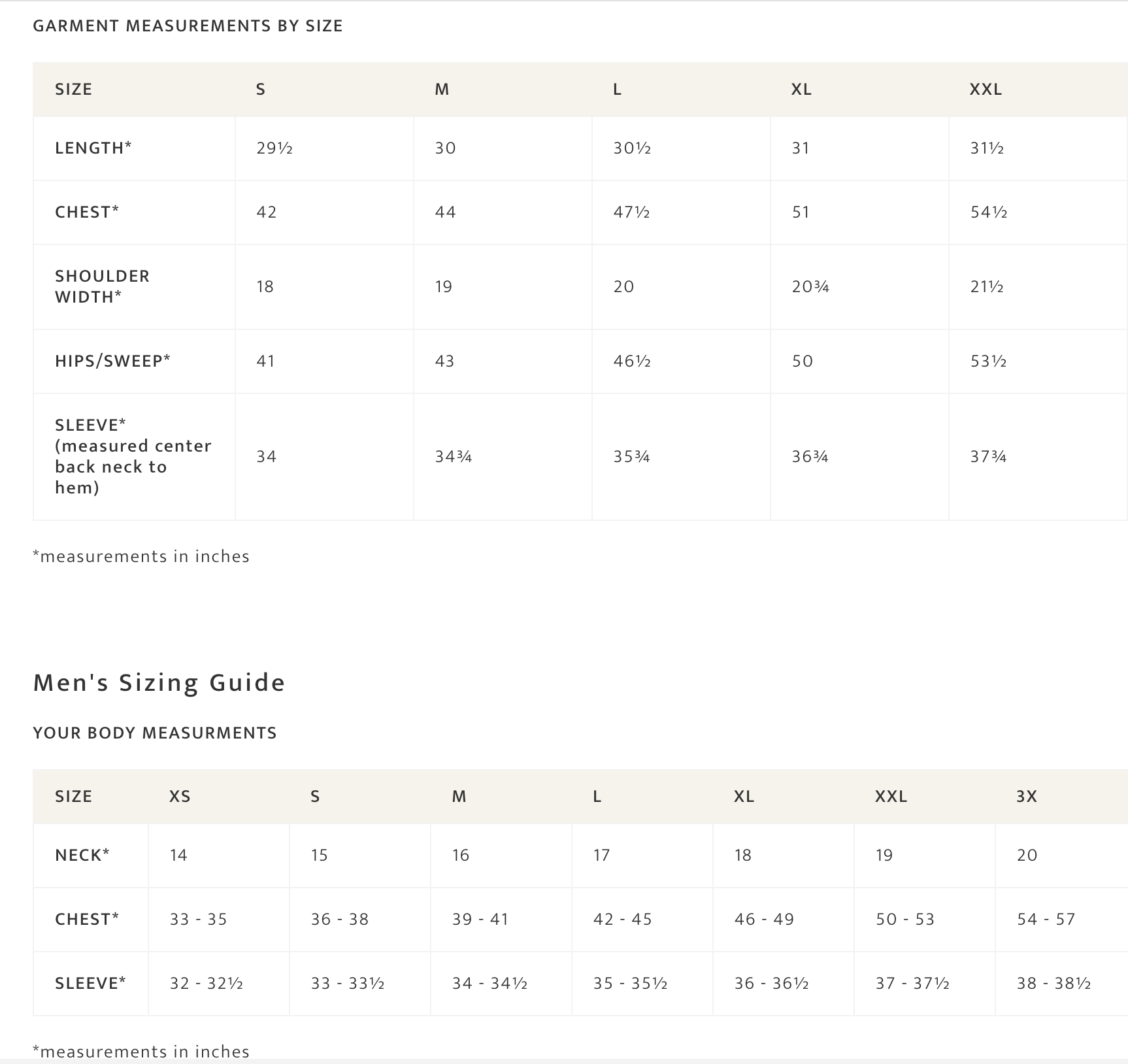Select the 3X column header

(x=1027, y=796)
